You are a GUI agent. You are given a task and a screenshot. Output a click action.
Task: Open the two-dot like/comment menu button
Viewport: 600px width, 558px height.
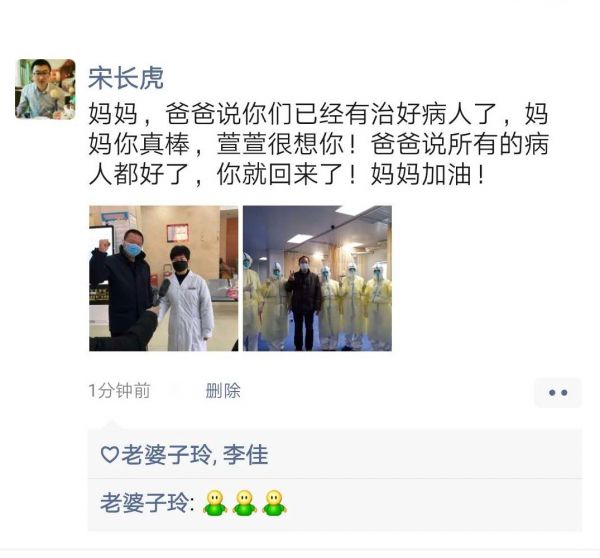558,393
